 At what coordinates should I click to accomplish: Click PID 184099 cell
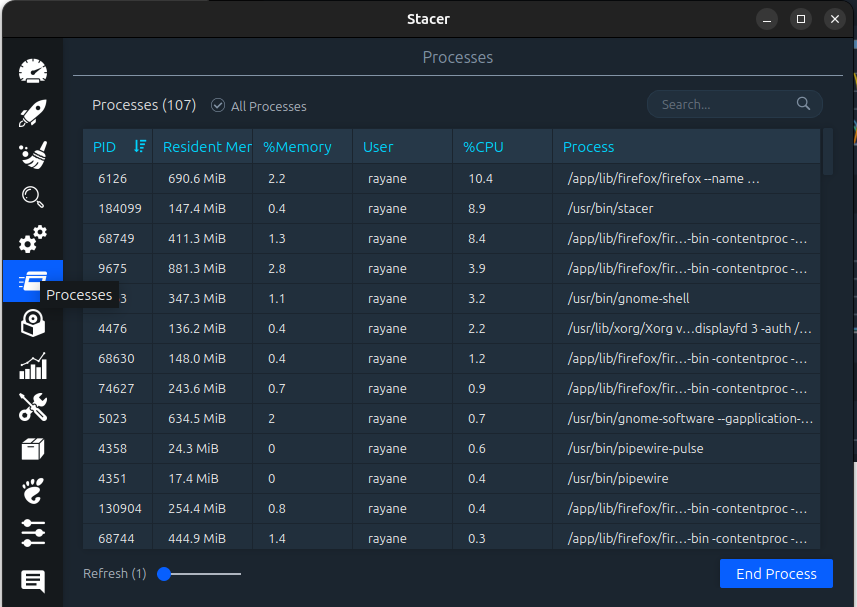pos(120,209)
